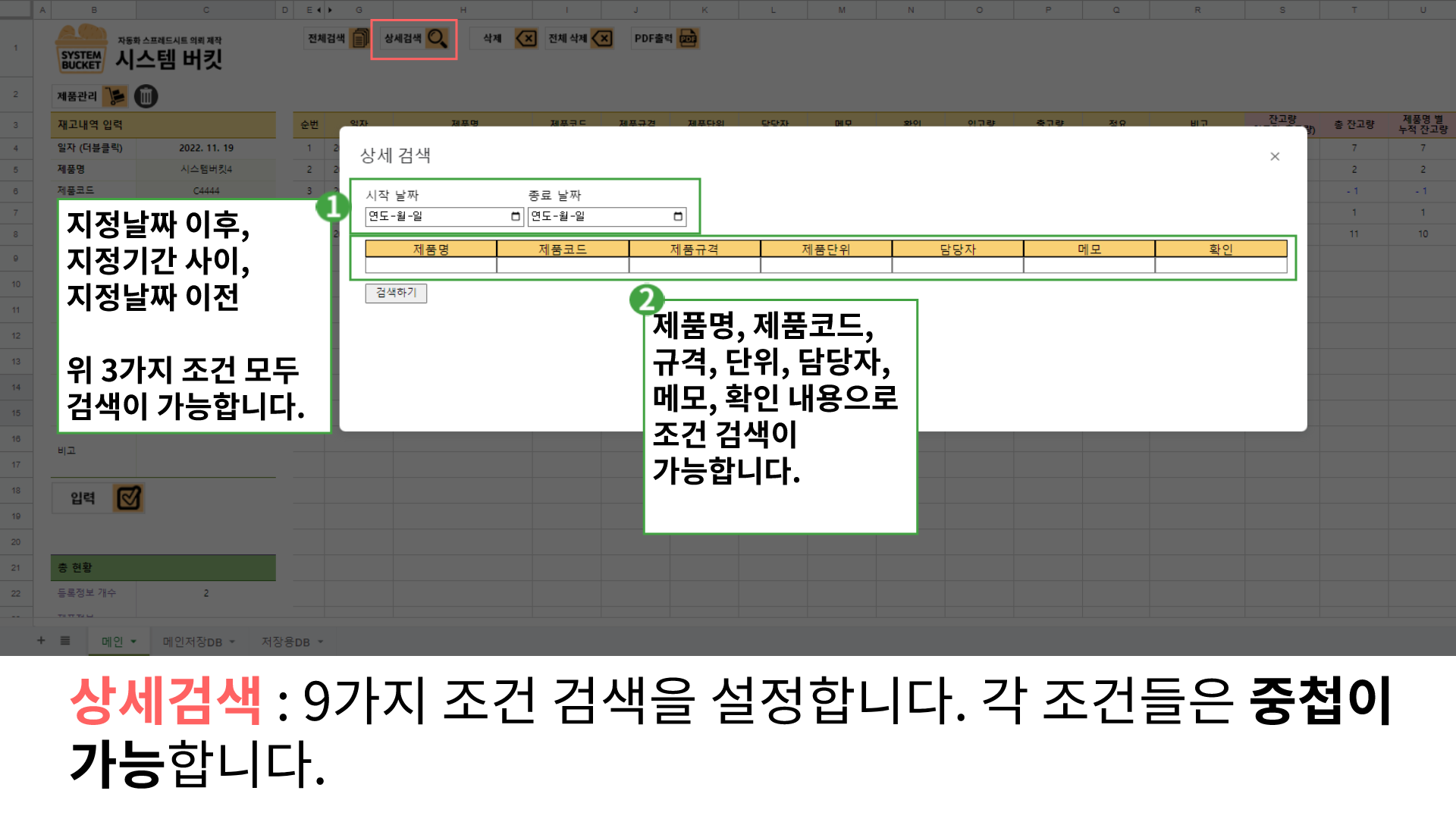
Task: Select row header 13
Action: click(16, 362)
